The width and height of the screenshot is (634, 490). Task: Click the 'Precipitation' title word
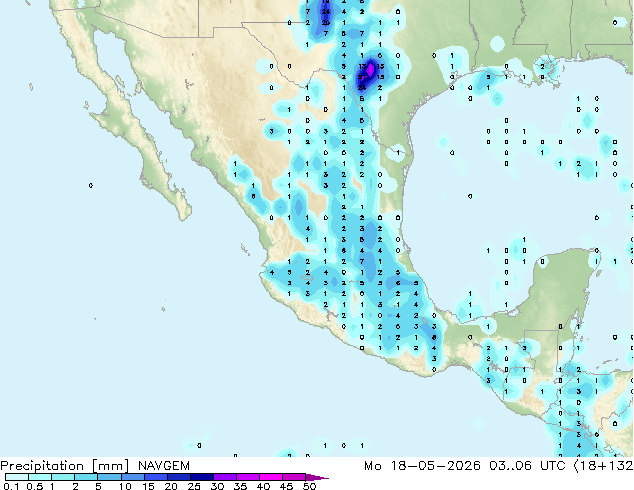pos(42,466)
